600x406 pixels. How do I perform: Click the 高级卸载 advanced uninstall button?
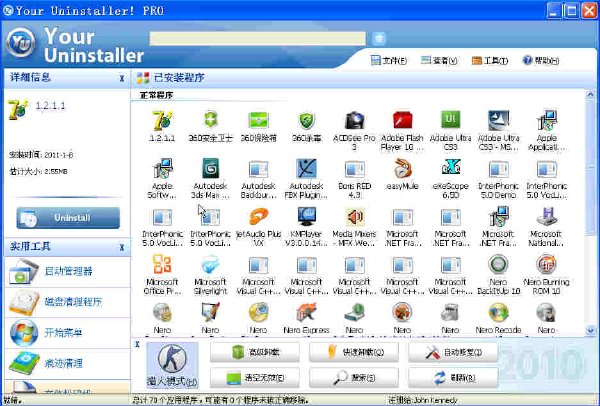click(255, 352)
